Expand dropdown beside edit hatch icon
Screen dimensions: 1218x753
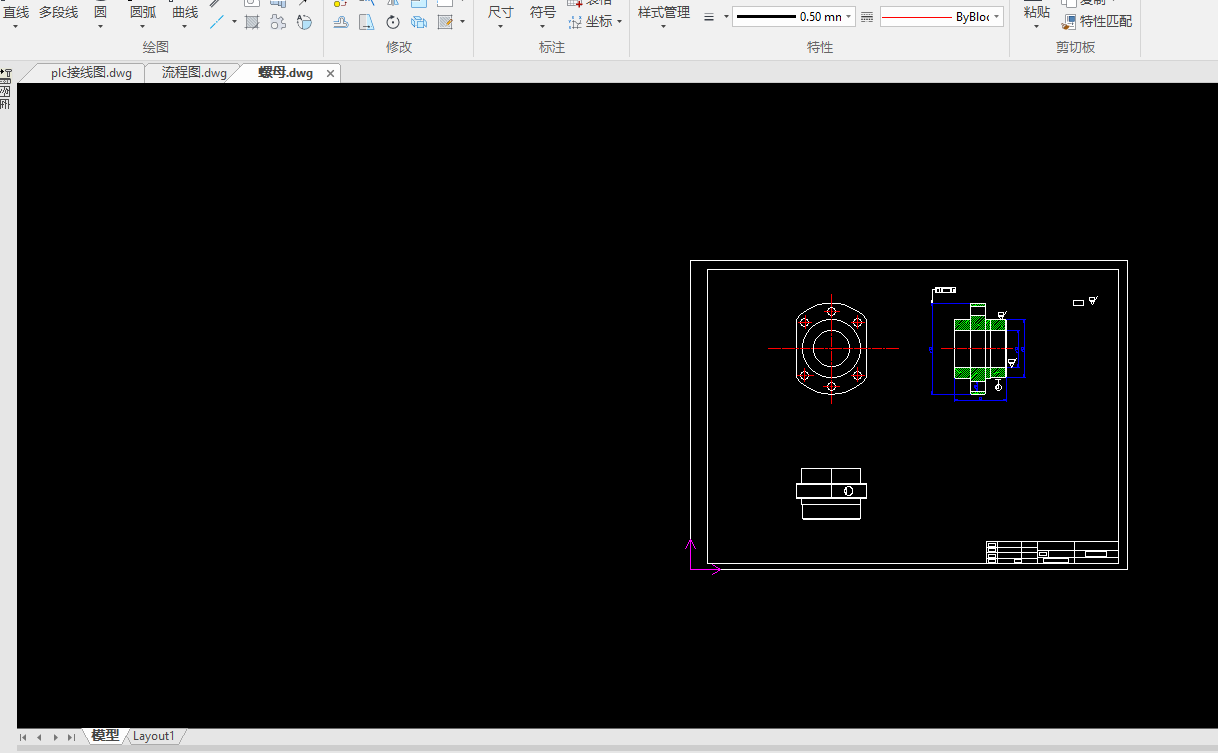462,21
